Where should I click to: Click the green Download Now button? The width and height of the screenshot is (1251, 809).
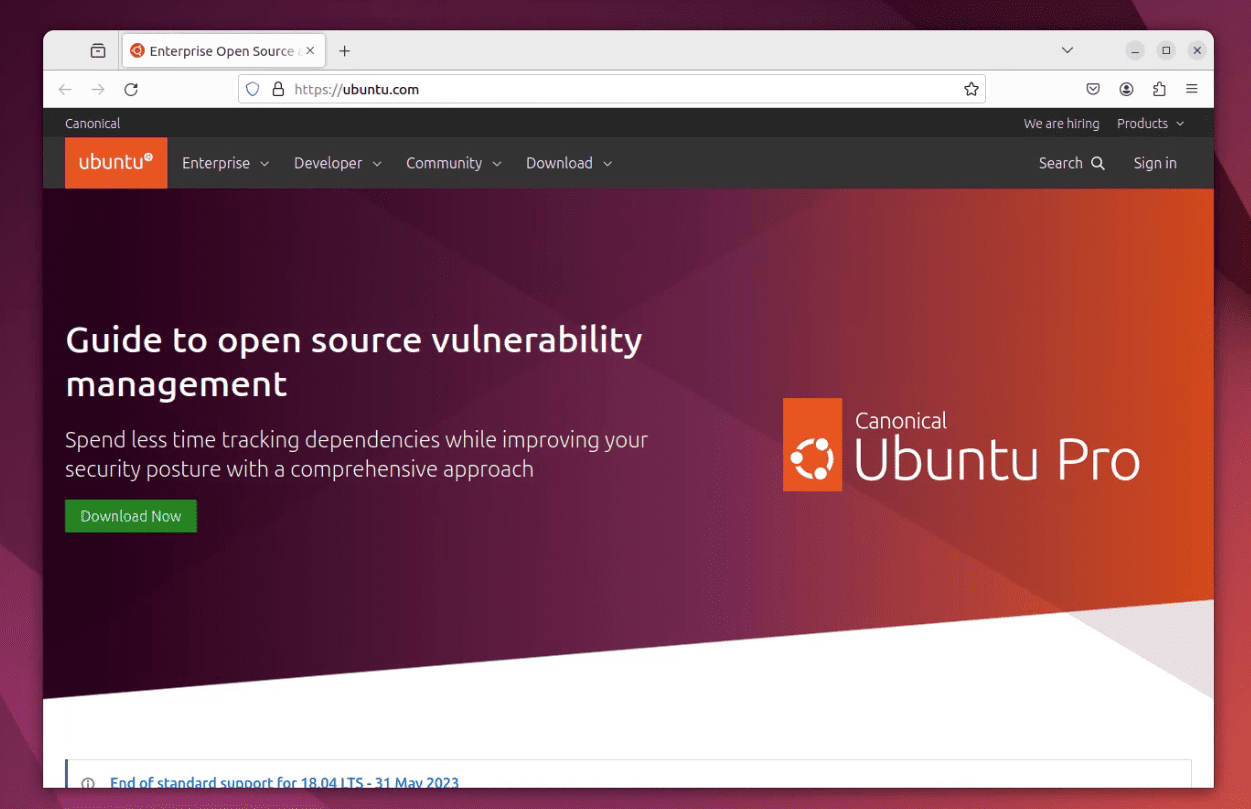click(131, 516)
